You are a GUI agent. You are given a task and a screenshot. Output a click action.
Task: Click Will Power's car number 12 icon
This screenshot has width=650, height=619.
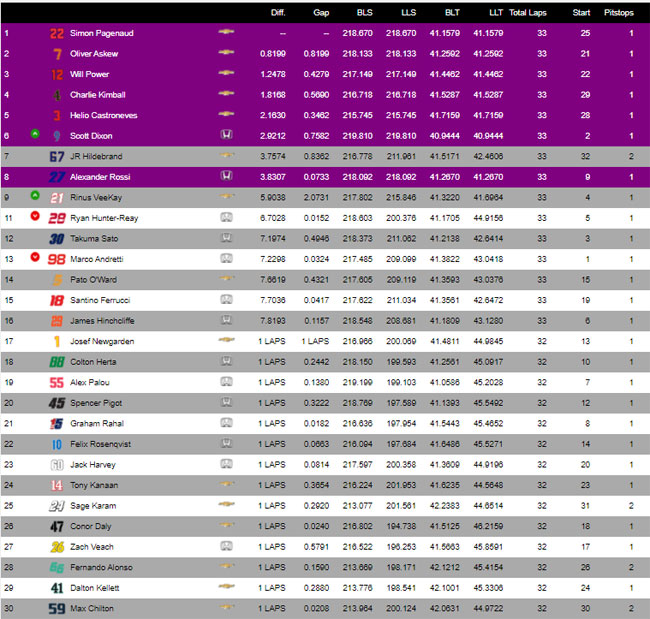tap(57, 75)
